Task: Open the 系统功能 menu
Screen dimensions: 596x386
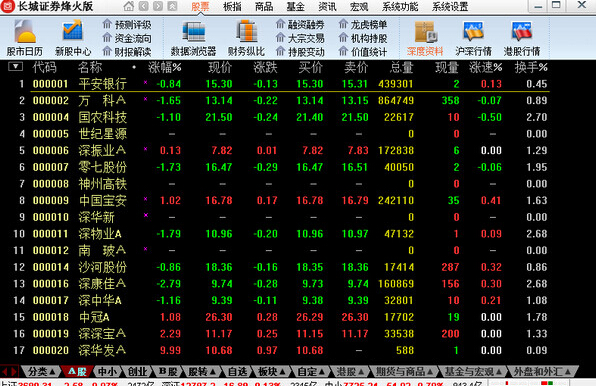Action: click(x=400, y=6)
